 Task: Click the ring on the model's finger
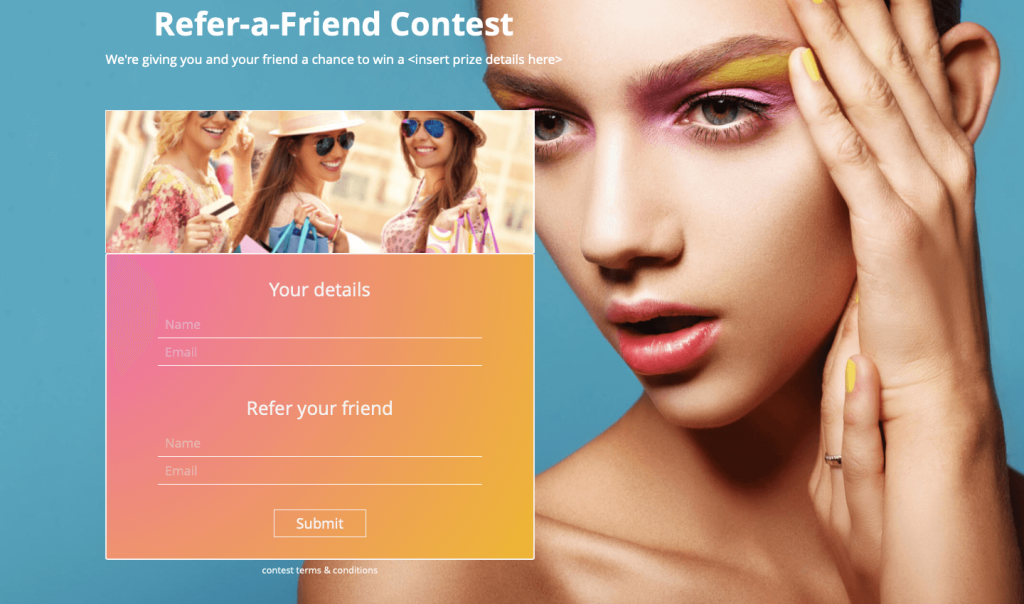click(x=833, y=460)
